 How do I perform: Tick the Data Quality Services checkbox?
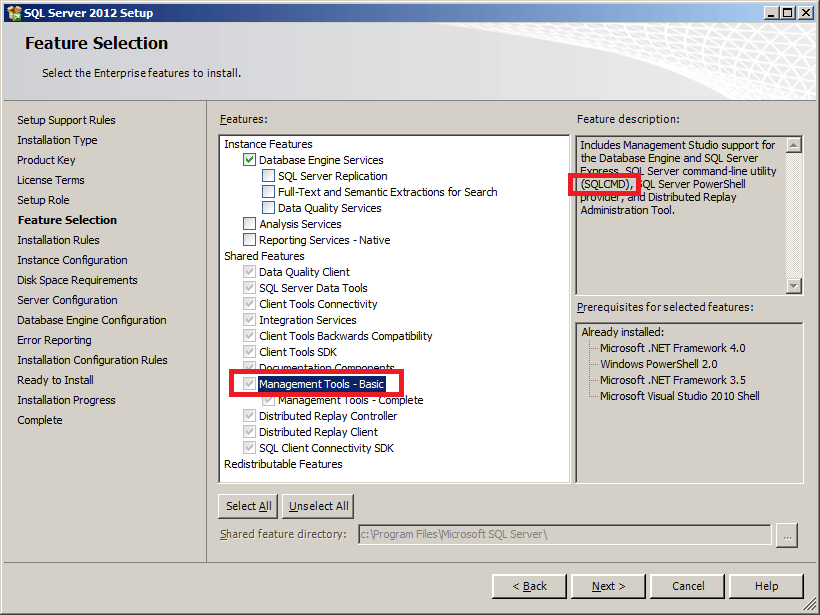tap(268, 208)
